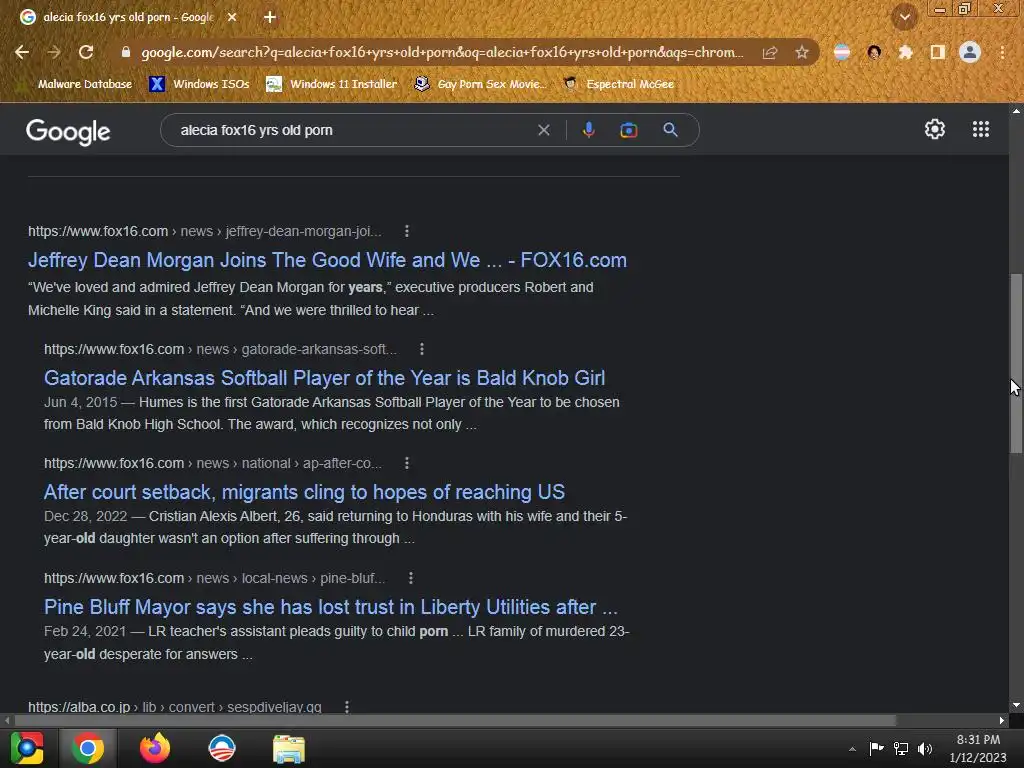
Task: Open File Explorer from the taskbar
Action: 289,748
